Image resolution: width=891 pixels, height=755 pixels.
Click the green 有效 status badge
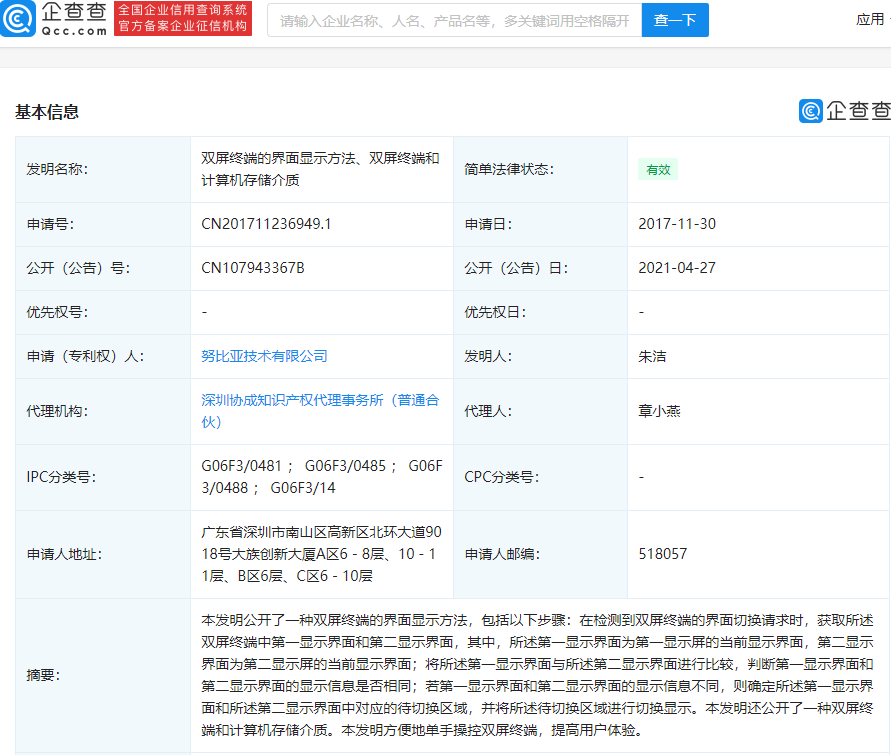[x=658, y=169]
